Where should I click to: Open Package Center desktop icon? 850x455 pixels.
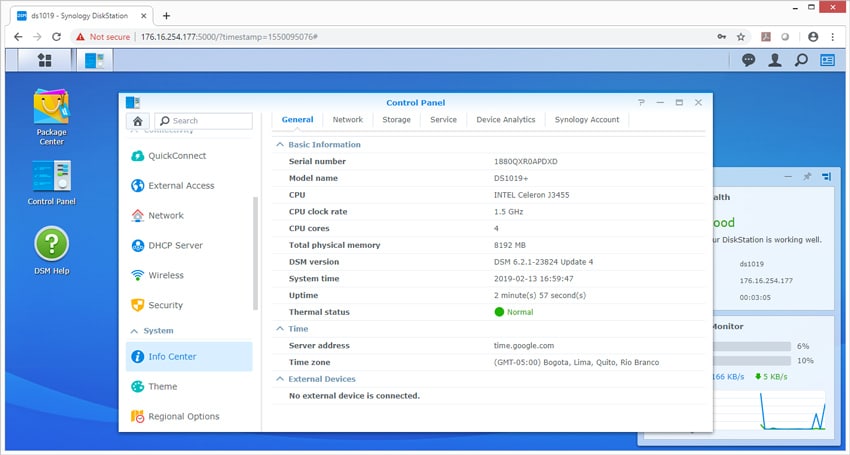click(x=51, y=117)
